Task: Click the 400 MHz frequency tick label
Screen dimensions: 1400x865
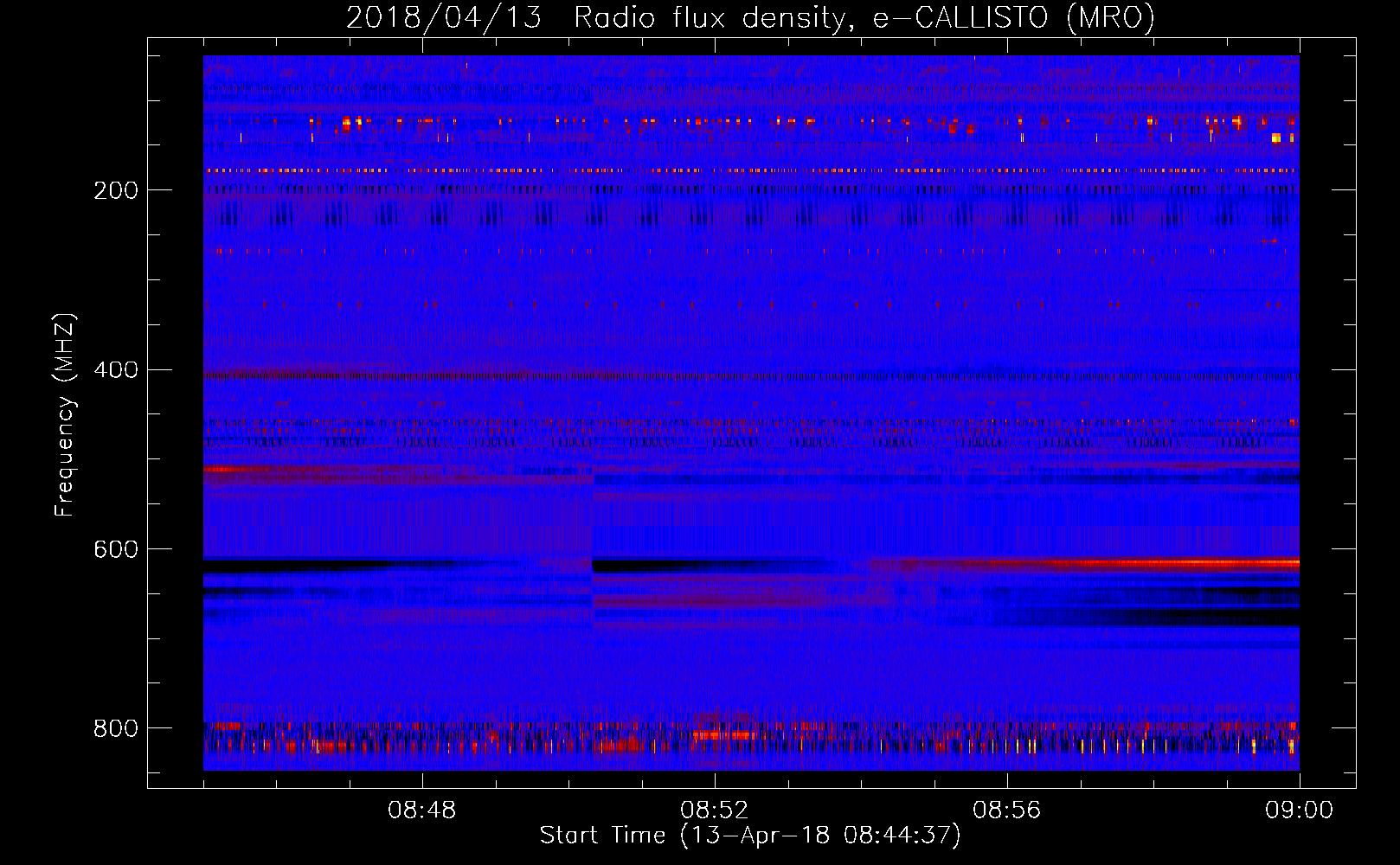Action: tap(116, 370)
